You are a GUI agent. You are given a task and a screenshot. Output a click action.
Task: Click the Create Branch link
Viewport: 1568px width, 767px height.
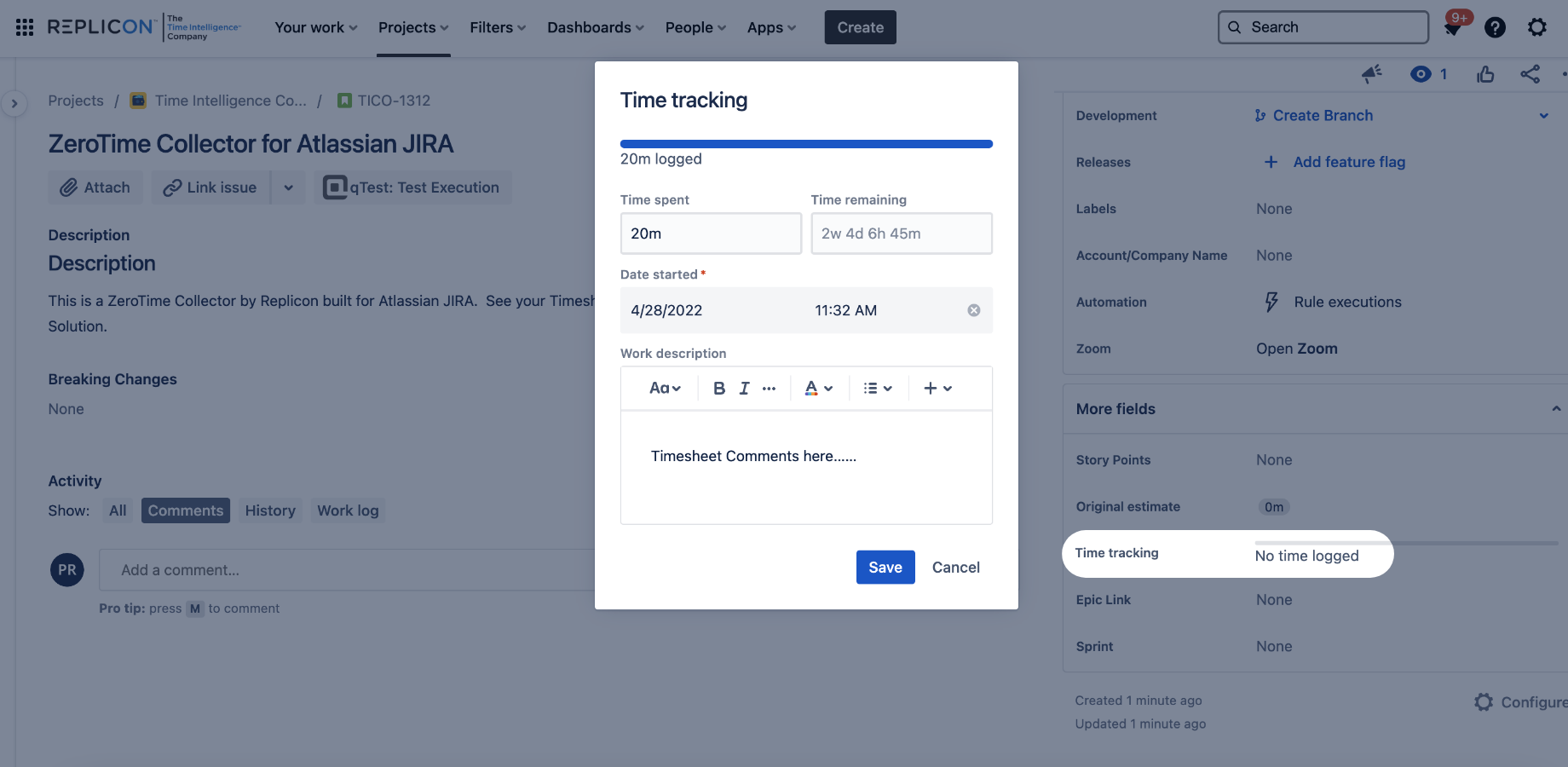1323,116
